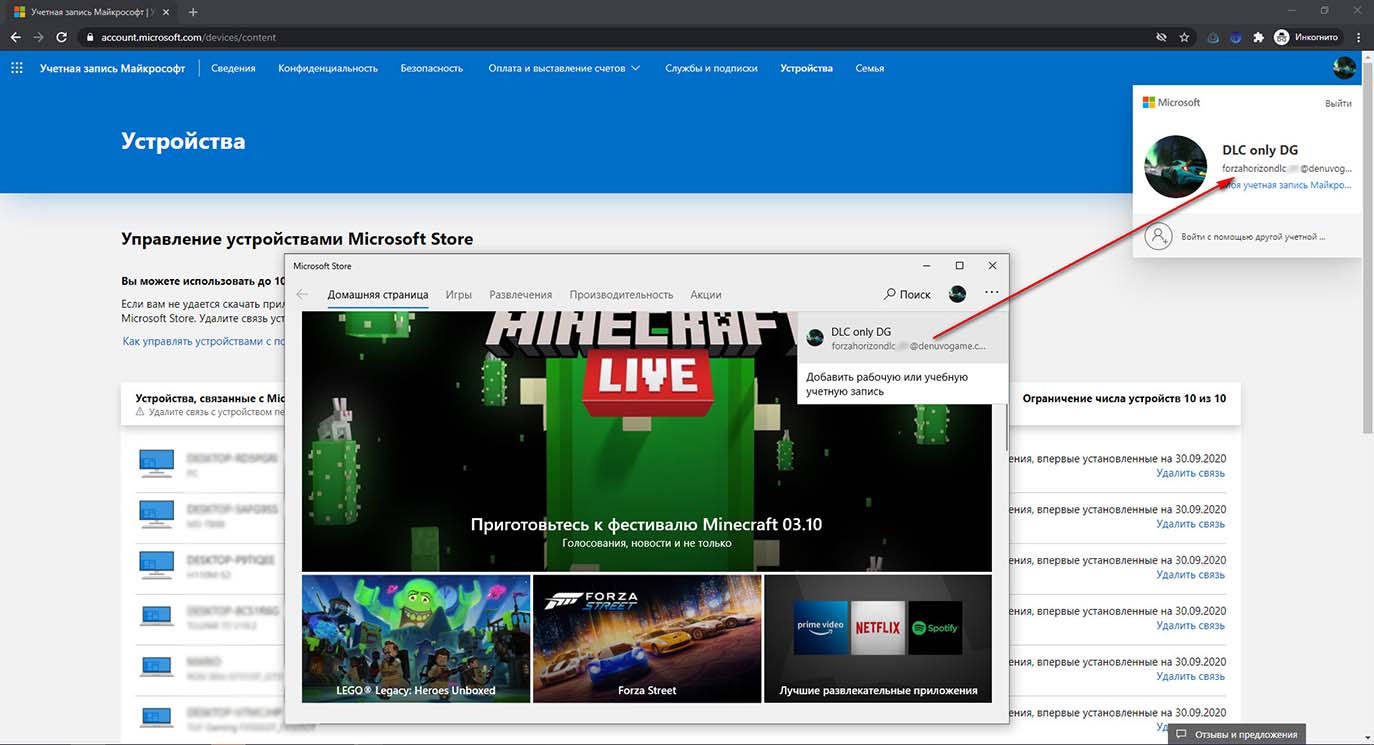Click the Учетная запись Майкрософт header title

click(x=112, y=68)
